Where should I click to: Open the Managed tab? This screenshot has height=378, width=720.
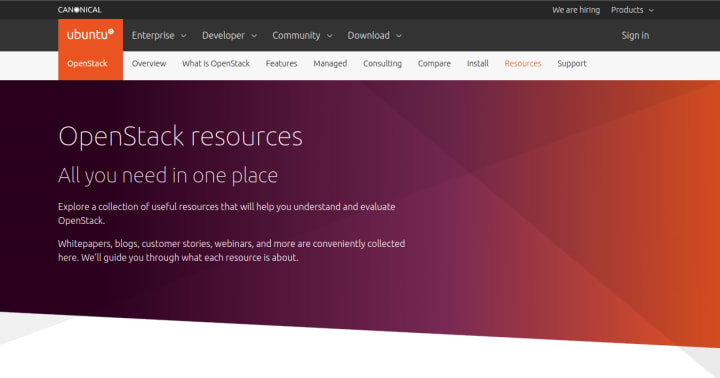click(330, 63)
